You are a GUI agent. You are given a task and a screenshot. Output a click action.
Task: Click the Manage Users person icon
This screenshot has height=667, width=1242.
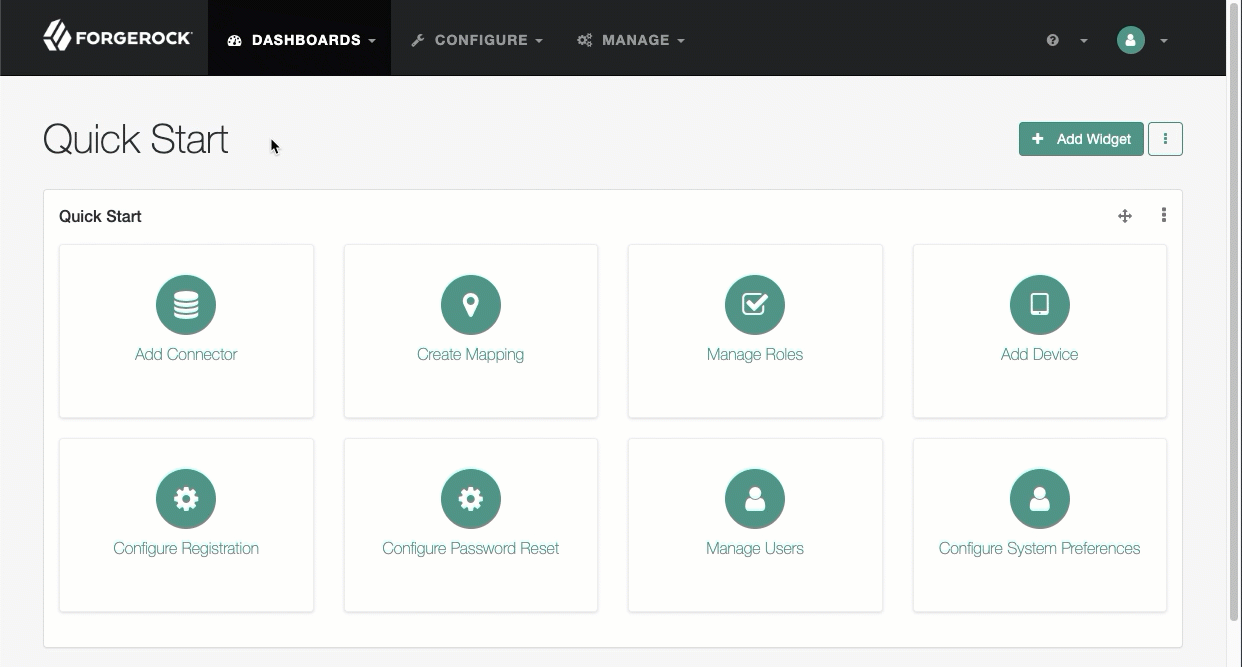755,498
